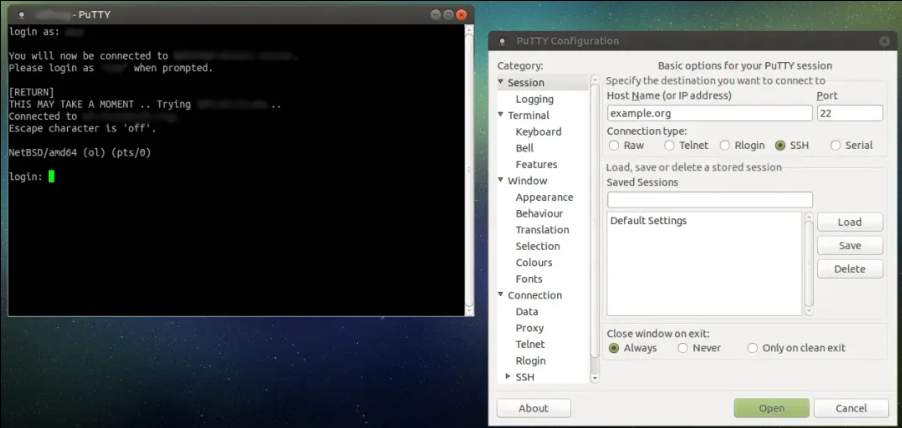Open the Session category
This screenshot has width=902, height=428.
(526, 83)
